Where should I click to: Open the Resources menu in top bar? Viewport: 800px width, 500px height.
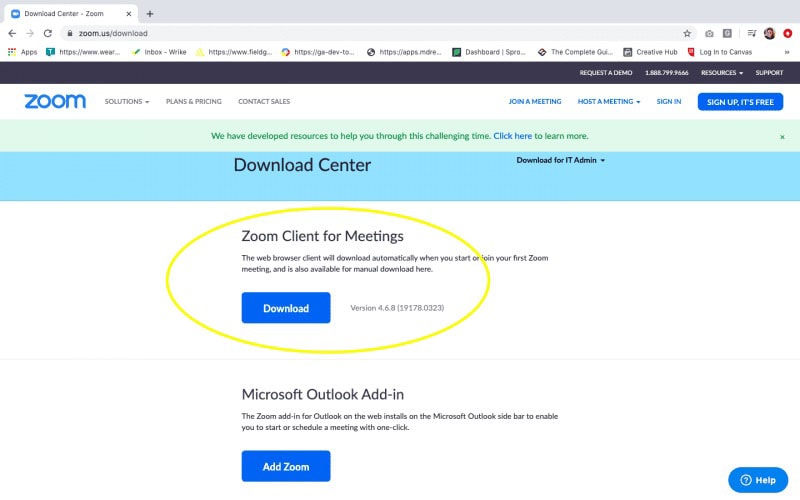click(x=721, y=73)
